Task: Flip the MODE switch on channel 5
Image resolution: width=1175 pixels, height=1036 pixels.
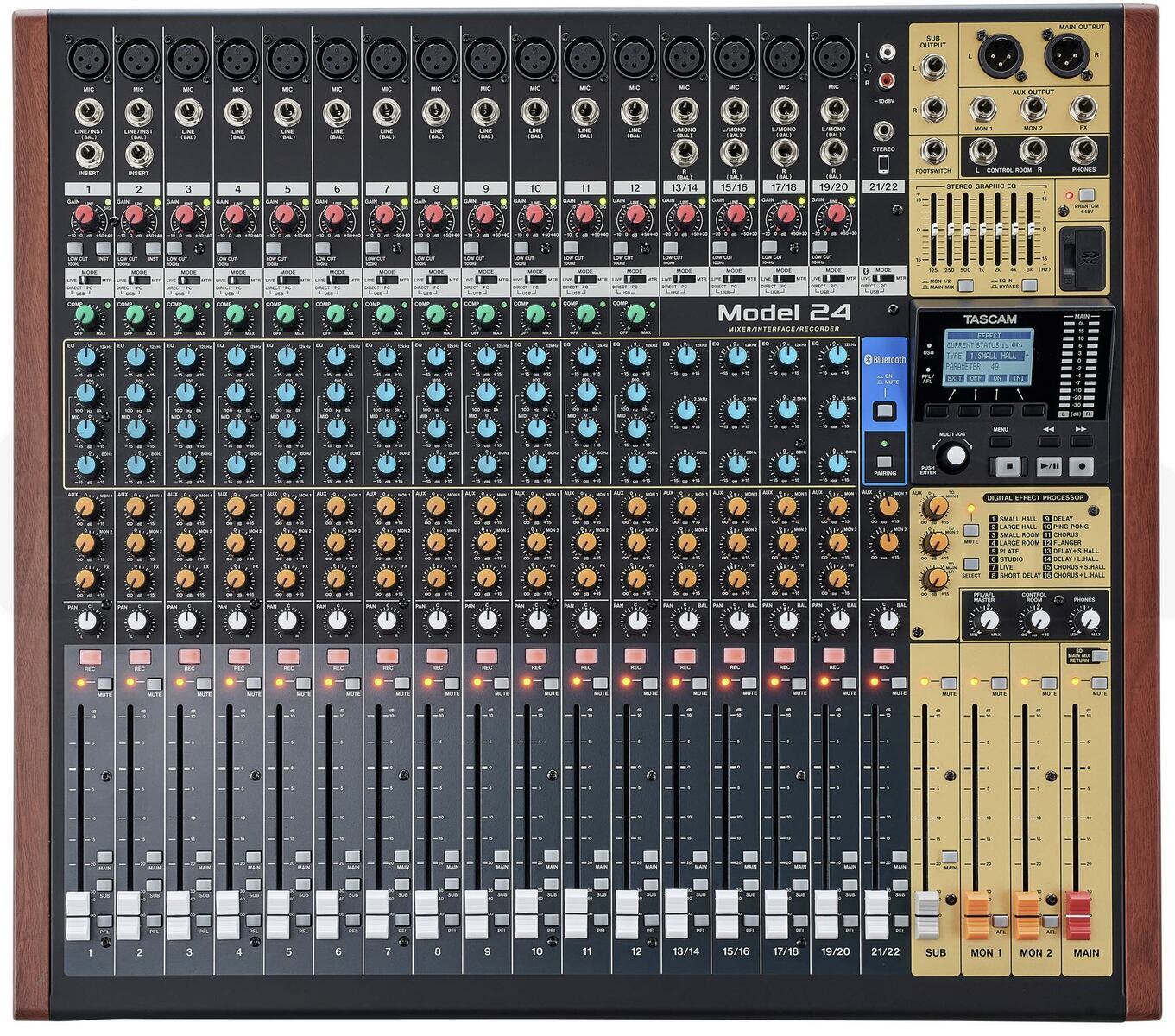Action: point(287,280)
